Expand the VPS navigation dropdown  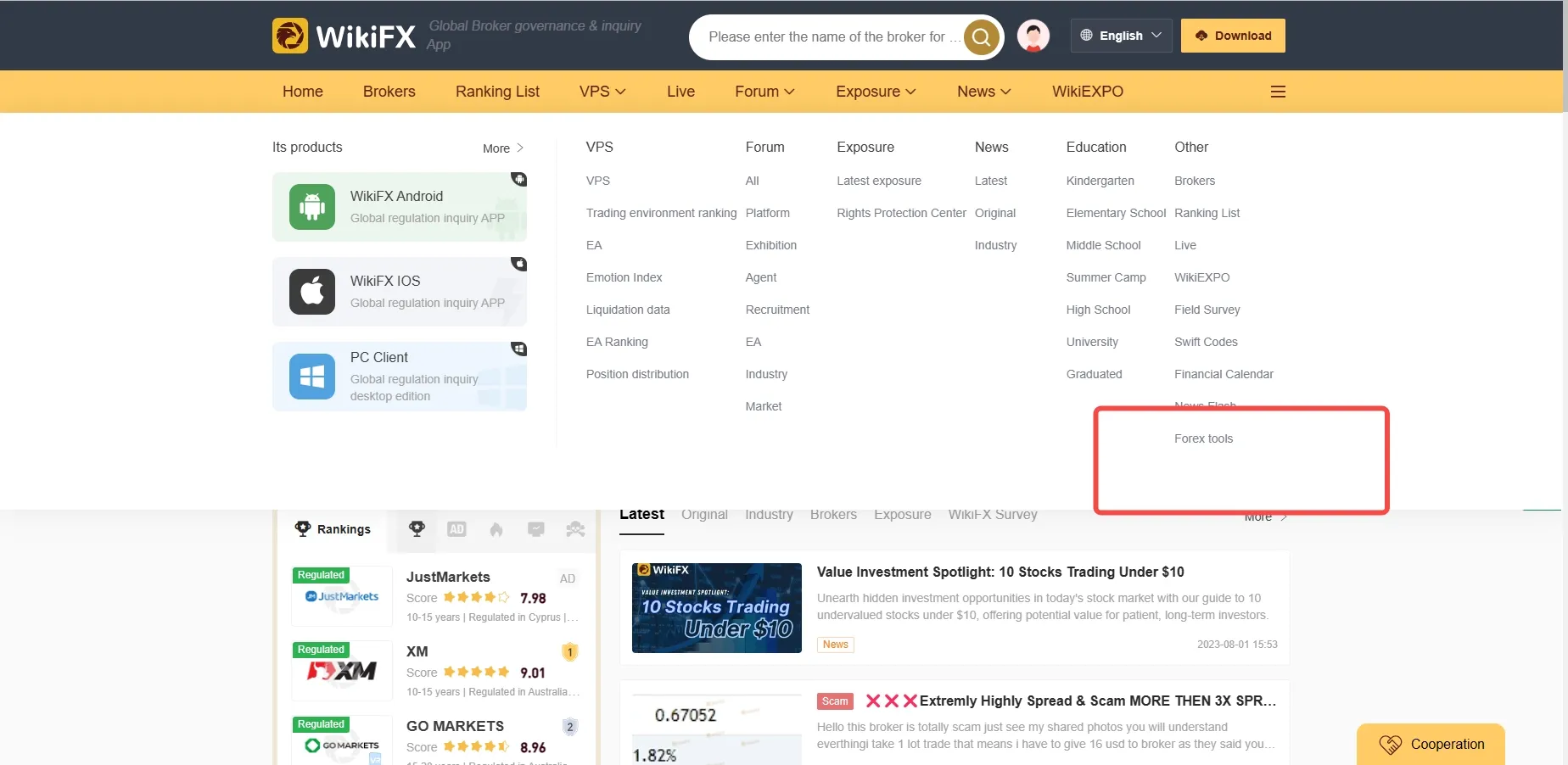(602, 92)
